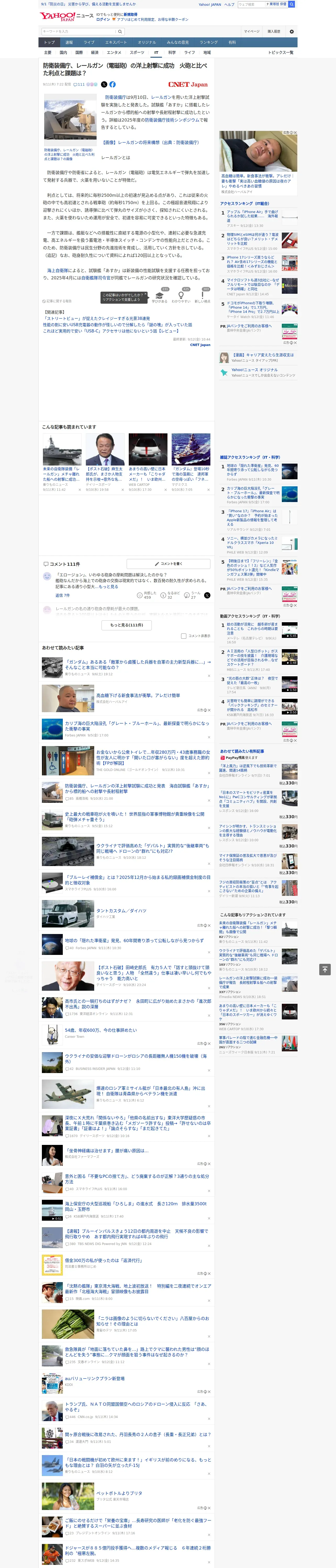
Task: Open the 麻生太郎 recommended article thumbnail
Action: pyautogui.click(x=105, y=449)
